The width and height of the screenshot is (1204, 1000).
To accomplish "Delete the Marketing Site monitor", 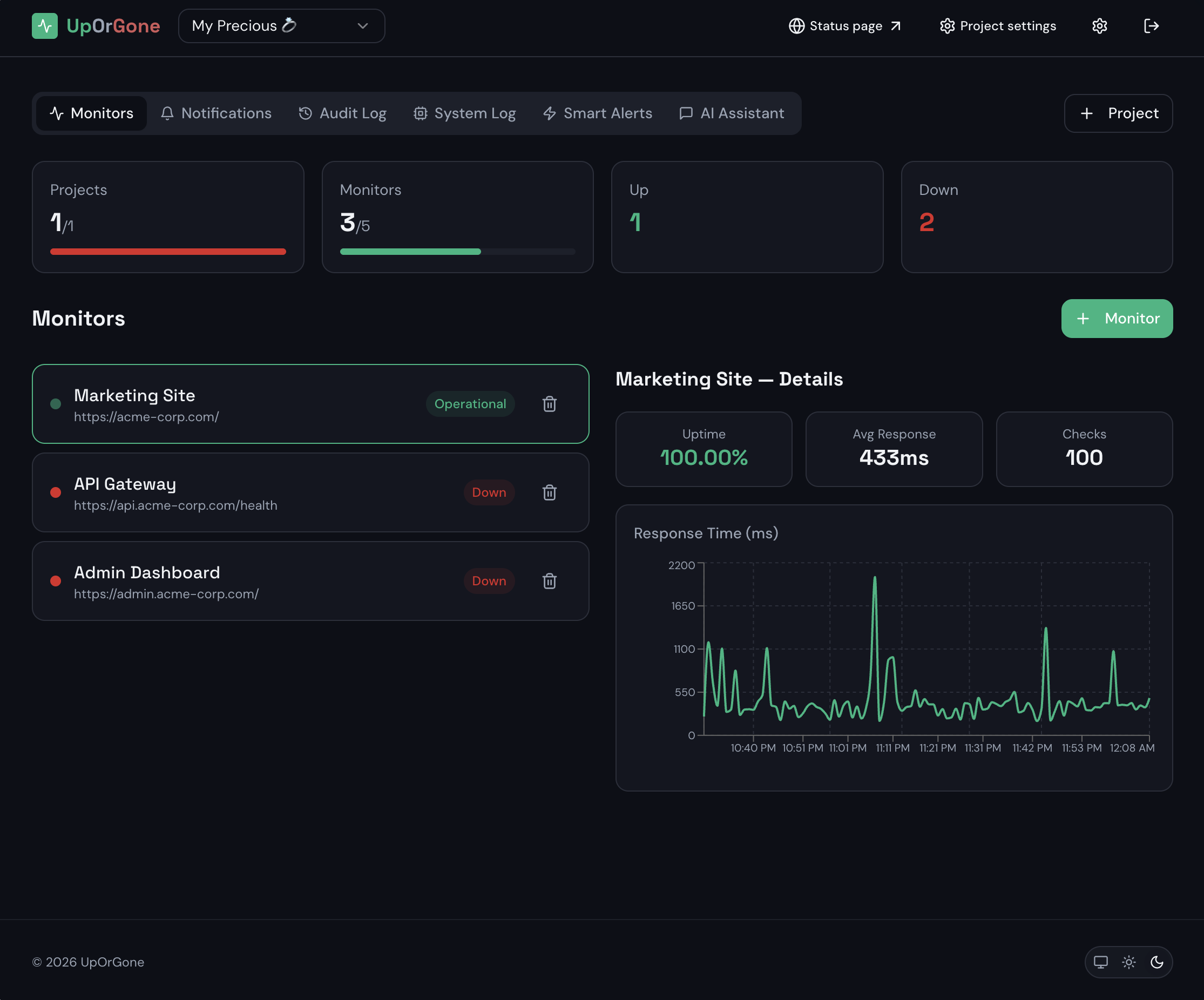I will click(x=549, y=404).
